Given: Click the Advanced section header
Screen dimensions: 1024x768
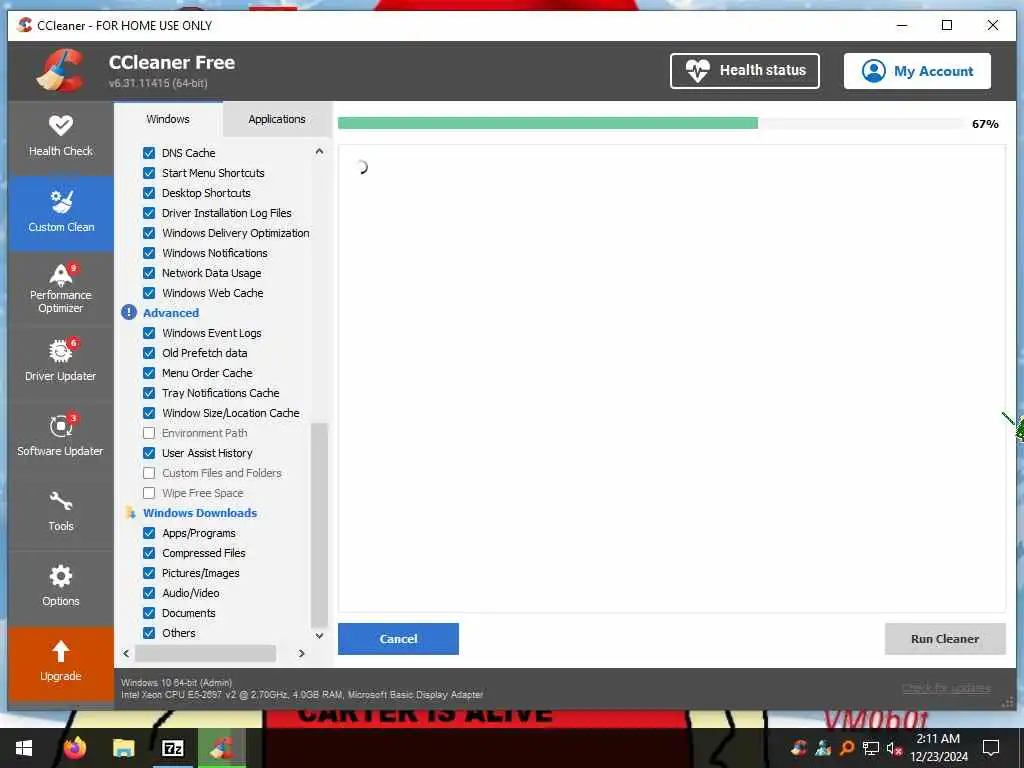Looking at the screenshot, I should (x=171, y=313).
